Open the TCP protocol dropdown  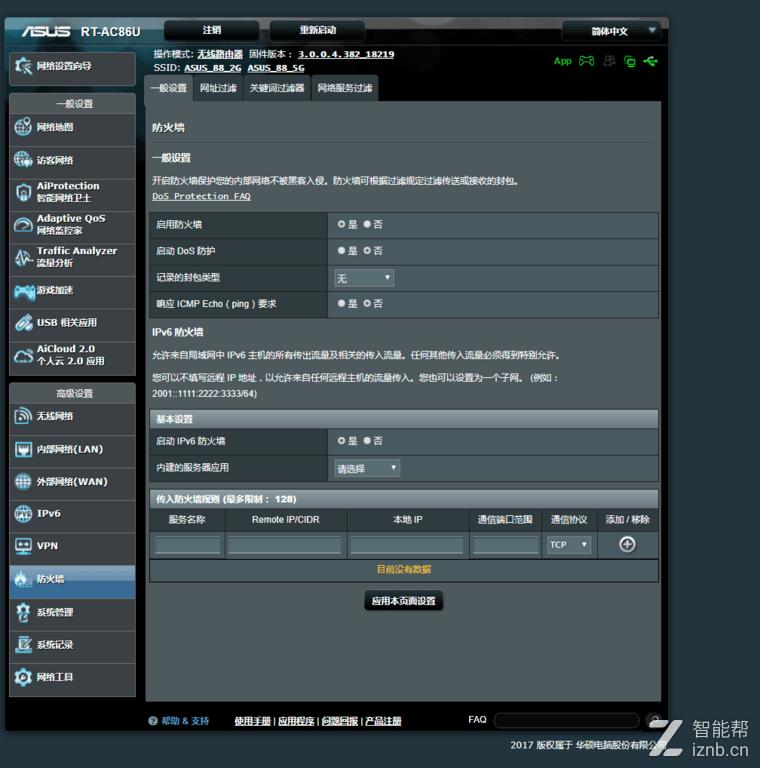click(569, 545)
